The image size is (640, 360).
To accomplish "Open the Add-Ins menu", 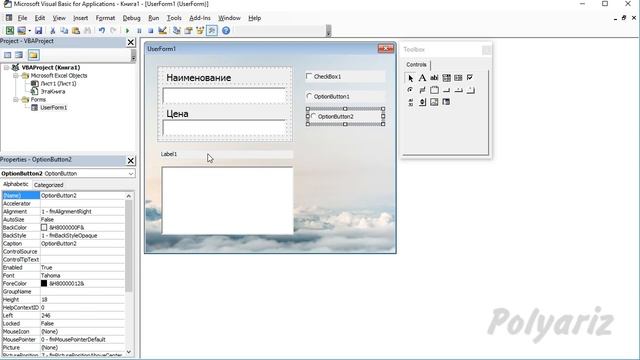I will [x=200, y=18].
